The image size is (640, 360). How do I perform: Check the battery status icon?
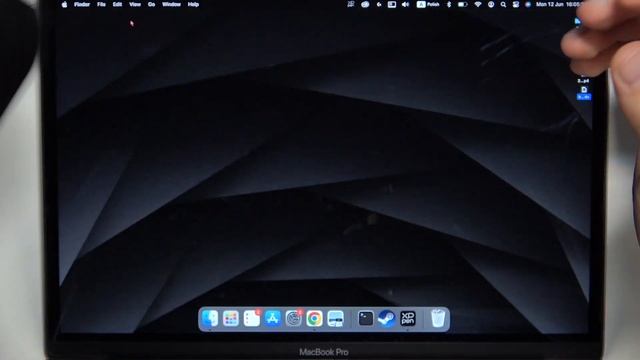coord(462,4)
